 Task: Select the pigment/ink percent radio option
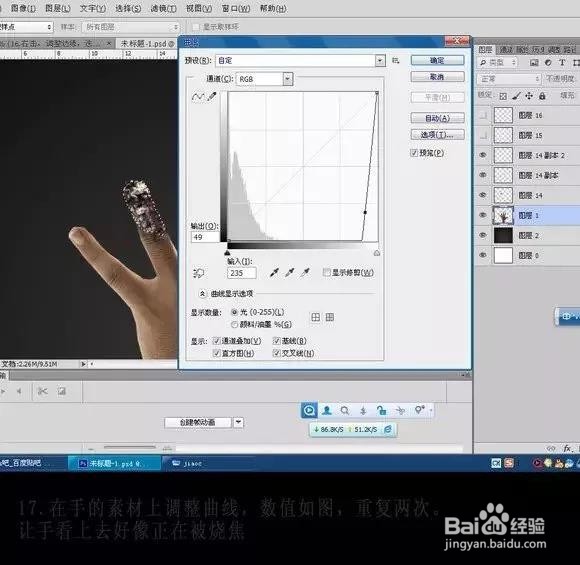pos(234,324)
